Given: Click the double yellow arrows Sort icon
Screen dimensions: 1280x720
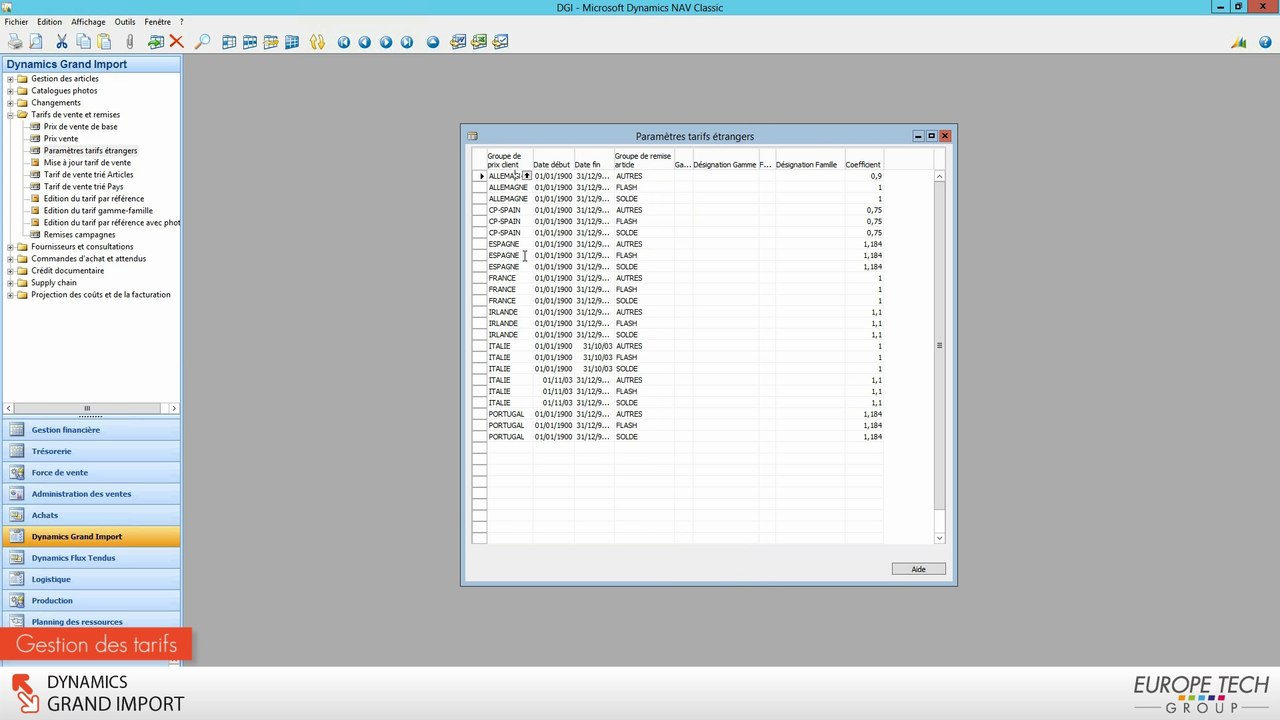Looking at the screenshot, I should [317, 42].
